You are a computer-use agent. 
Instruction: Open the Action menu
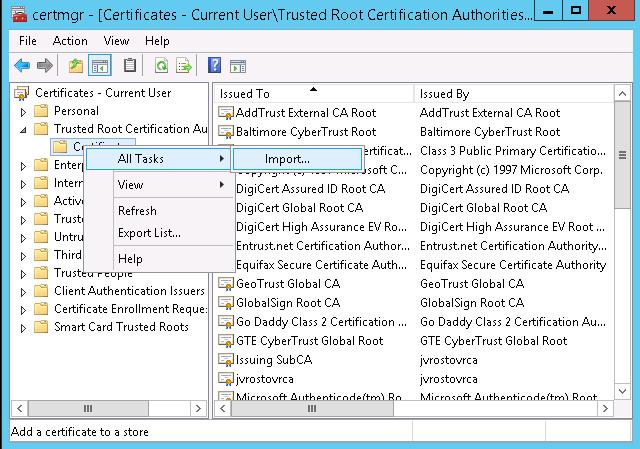70,41
